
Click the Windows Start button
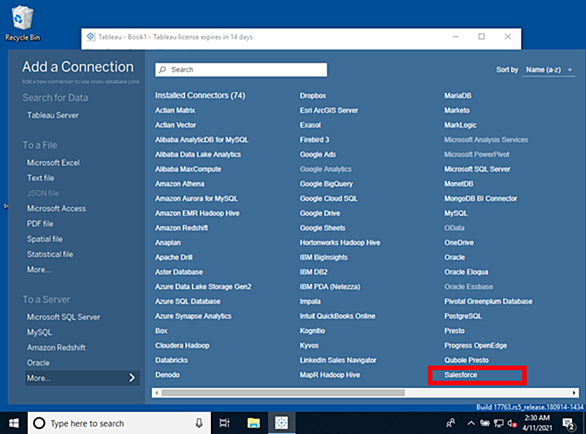coord(14,423)
